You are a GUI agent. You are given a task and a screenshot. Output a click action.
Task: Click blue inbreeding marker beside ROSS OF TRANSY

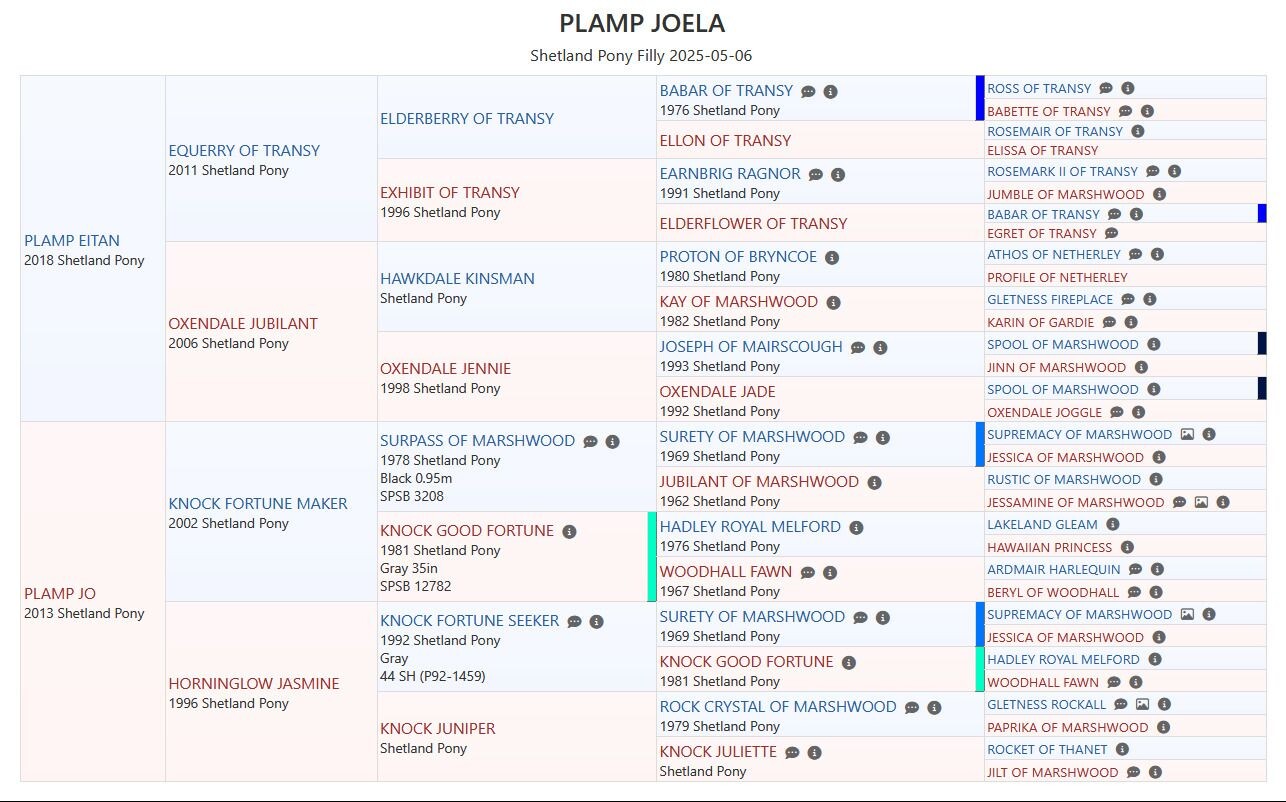click(x=981, y=98)
